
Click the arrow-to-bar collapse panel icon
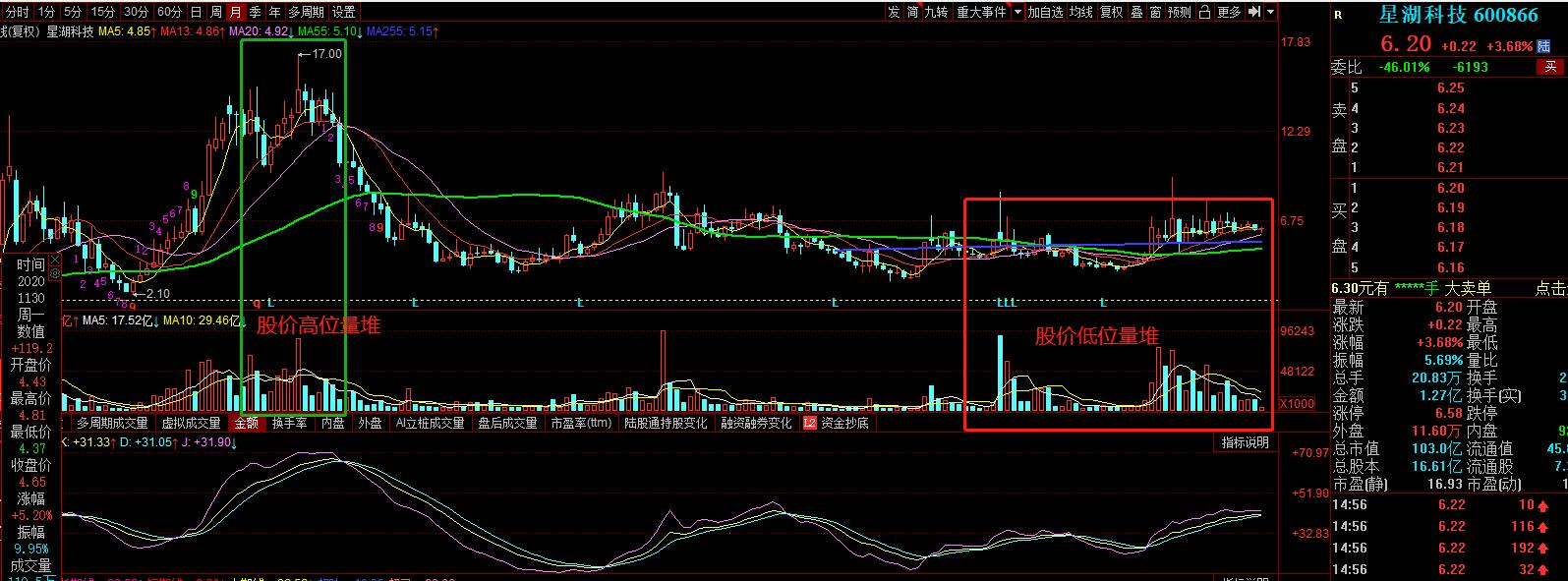[x=1254, y=12]
